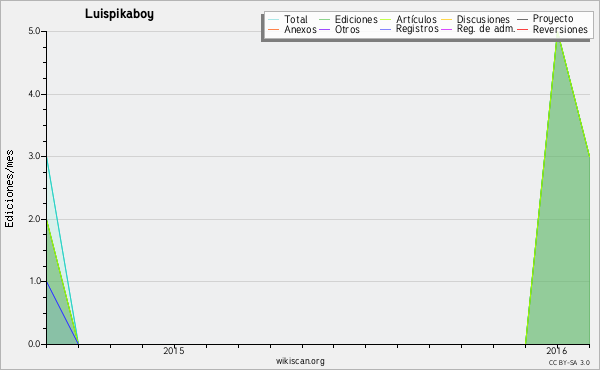Viewport: 600px width, 370px height.
Task: Click the orange Anexos legend color line
Action: coord(274,30)
